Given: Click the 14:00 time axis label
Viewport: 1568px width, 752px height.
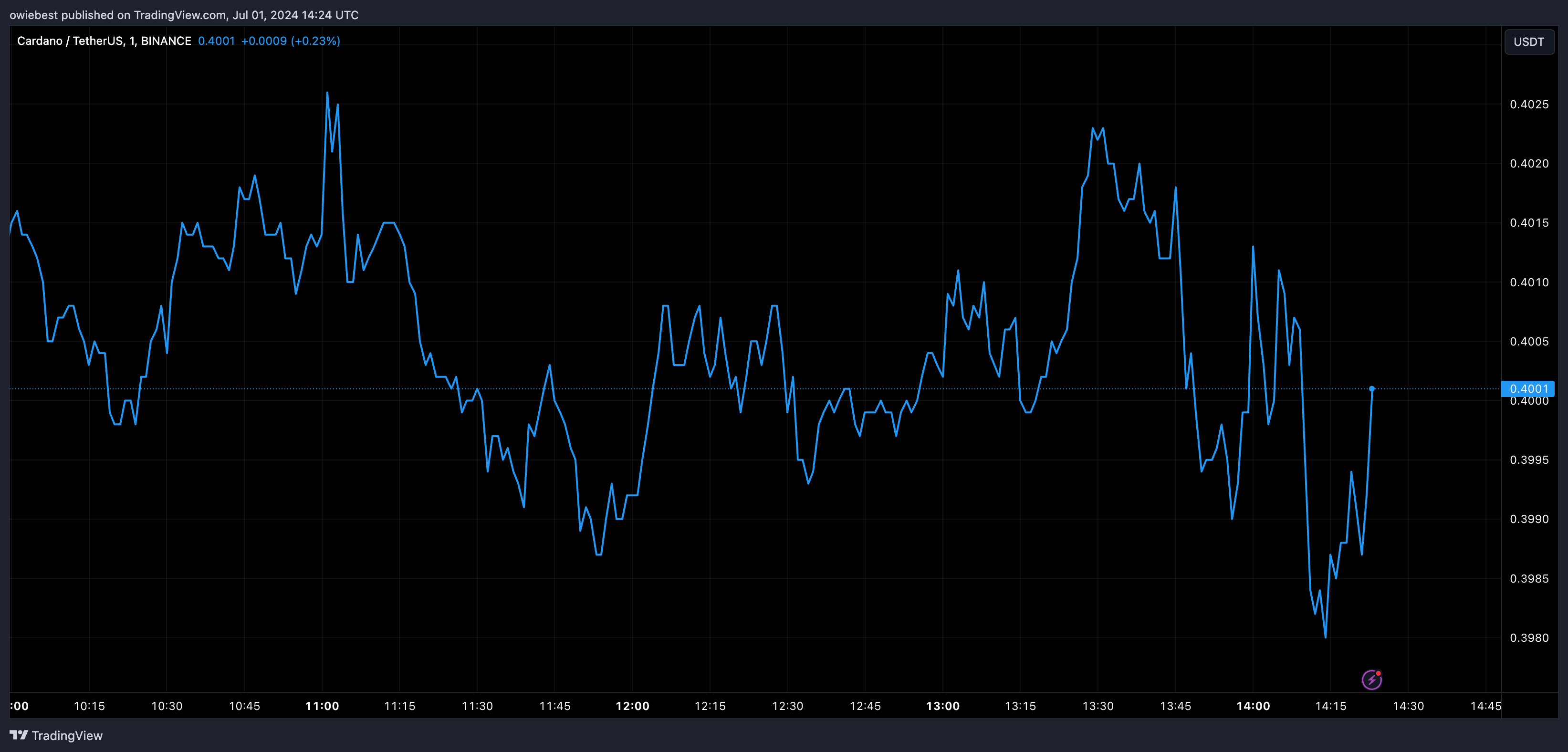Looking at the screenshot, I should 1254,706.
